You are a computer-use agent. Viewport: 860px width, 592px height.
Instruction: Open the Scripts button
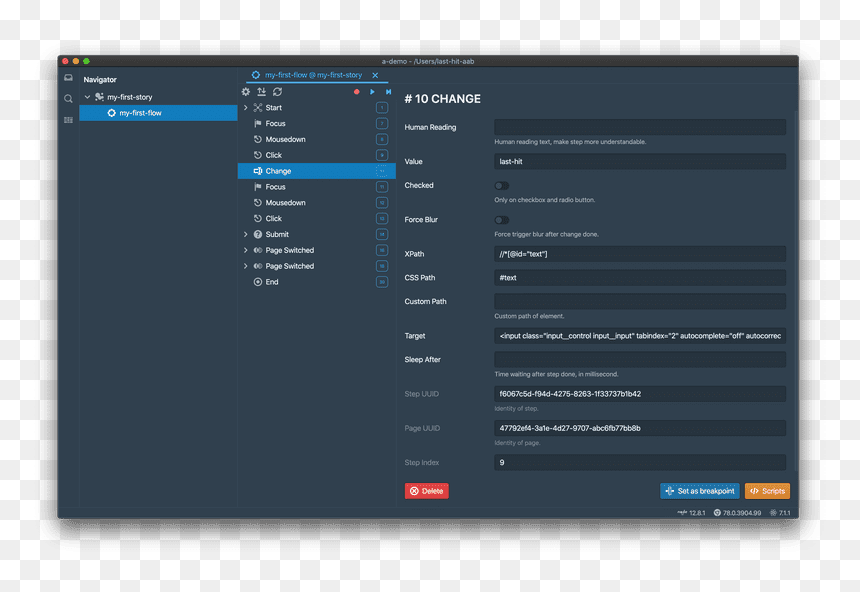click(x=767, y=491)
